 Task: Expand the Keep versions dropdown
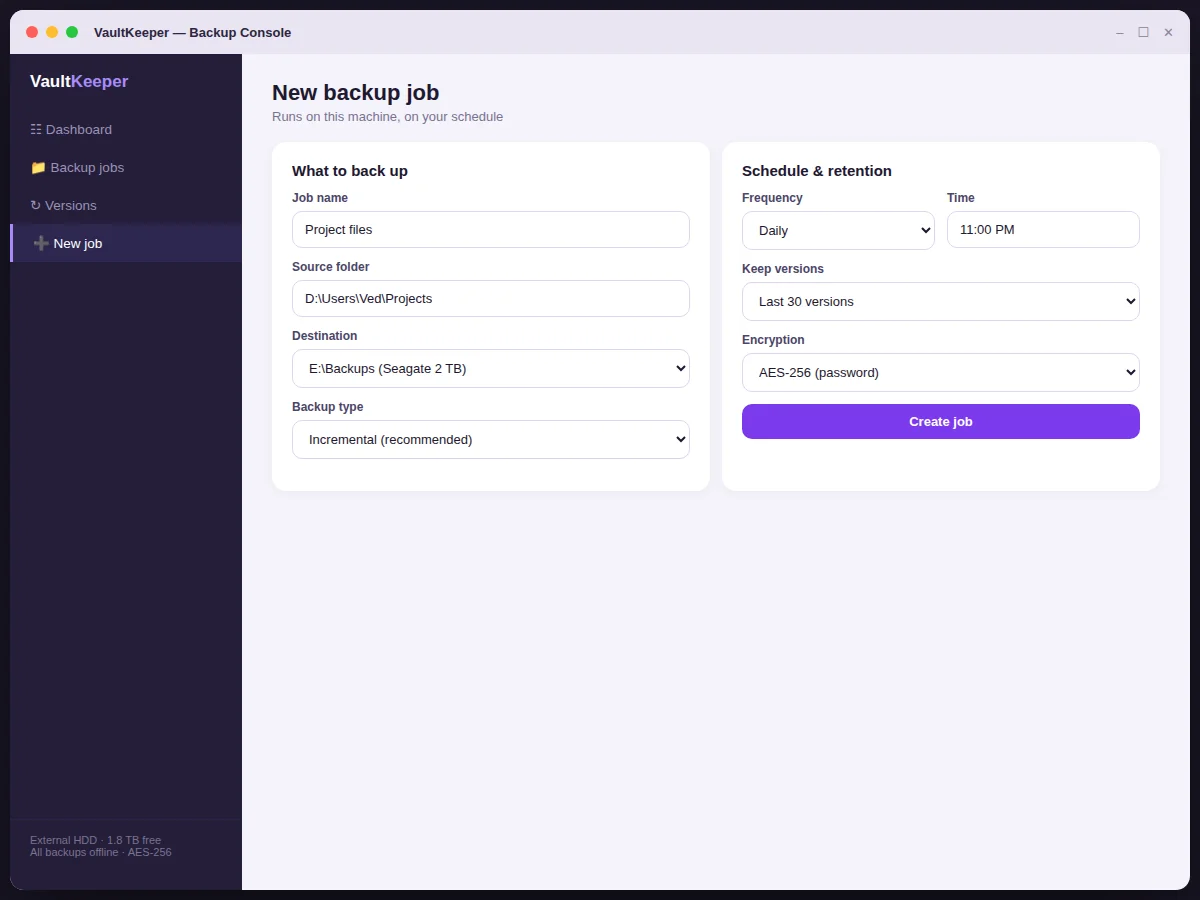(x=941, y=301)
